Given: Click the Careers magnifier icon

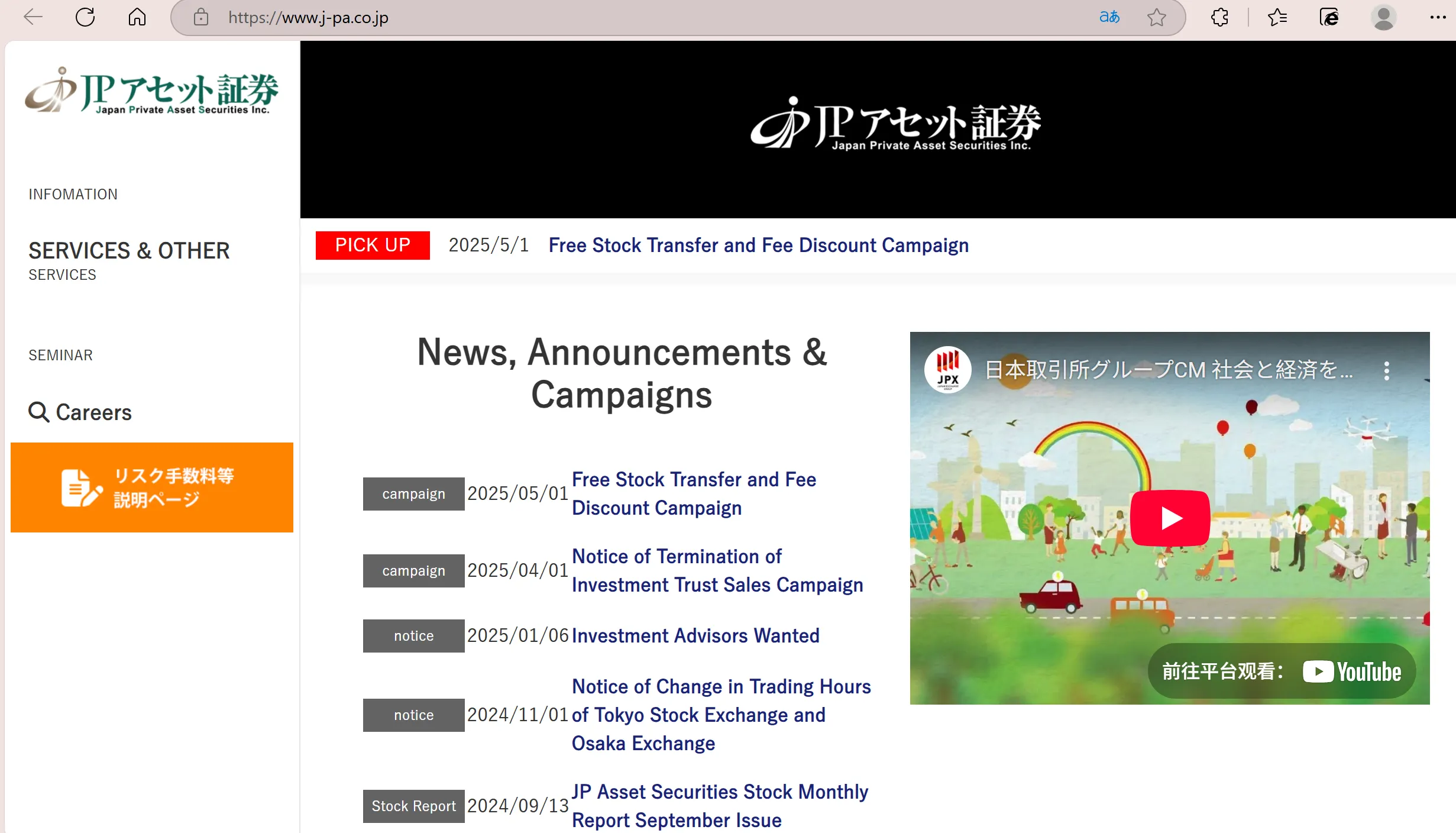Looking at the screenshot, I should tap(39, 412).
